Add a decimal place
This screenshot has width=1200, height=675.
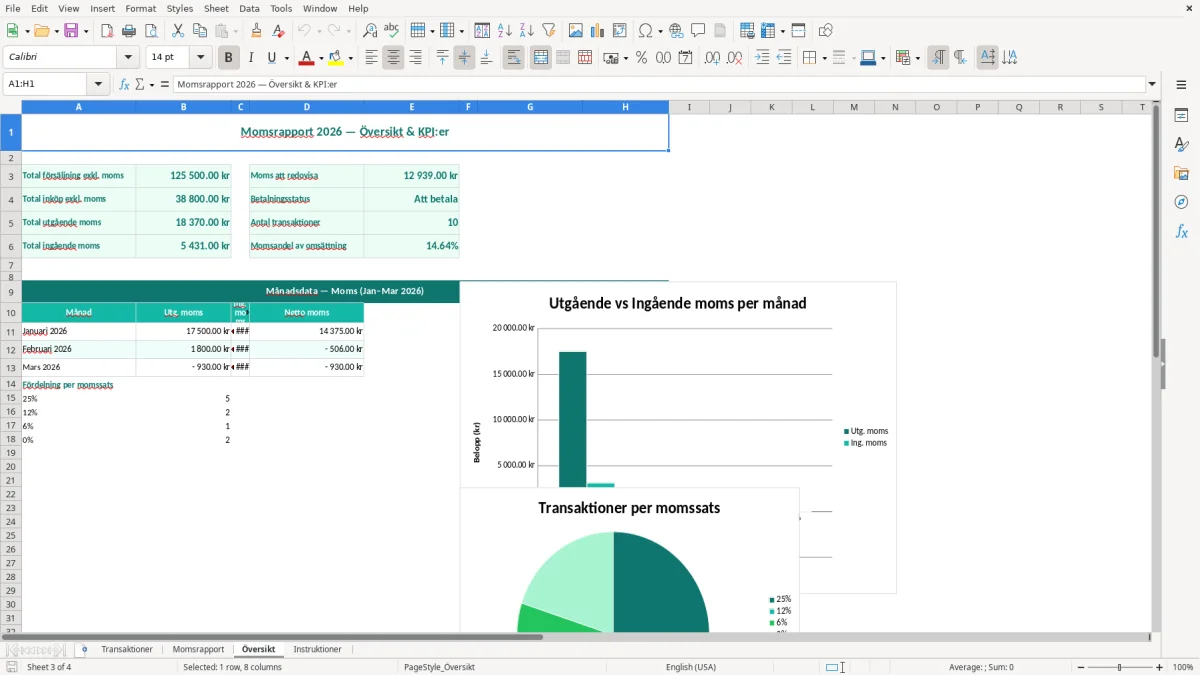[x=712, y=58]
